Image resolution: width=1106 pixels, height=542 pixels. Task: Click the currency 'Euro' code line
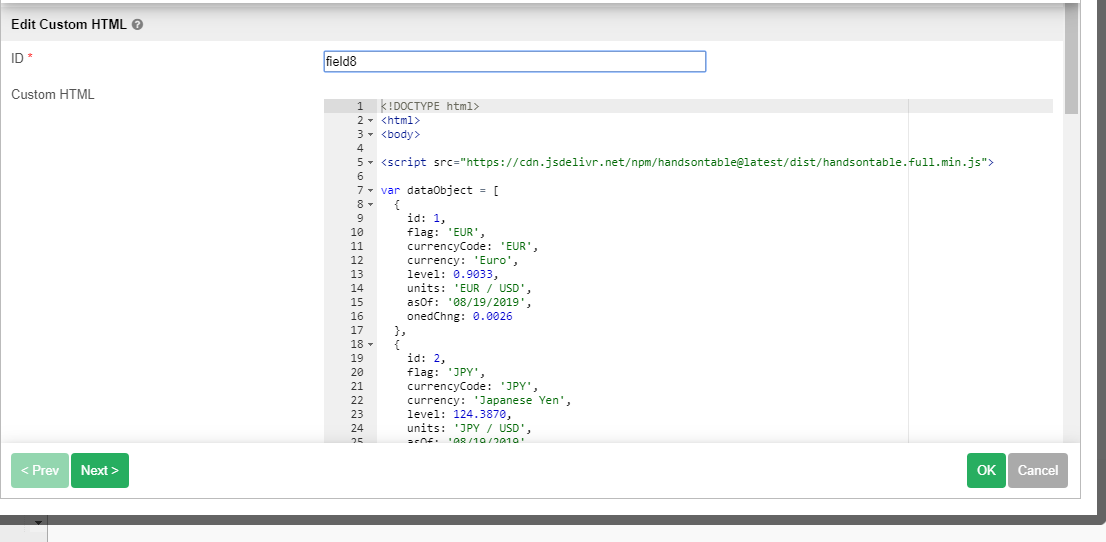(x=460, y=260)
